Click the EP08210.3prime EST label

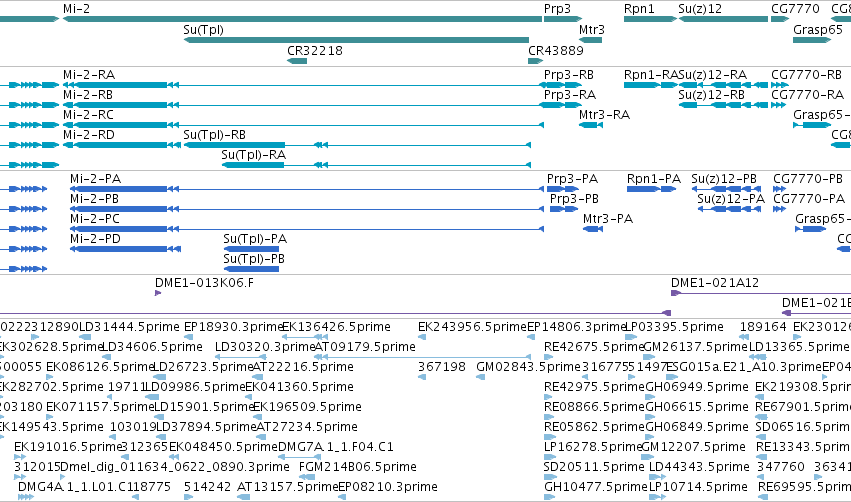(x=388, y=487)
